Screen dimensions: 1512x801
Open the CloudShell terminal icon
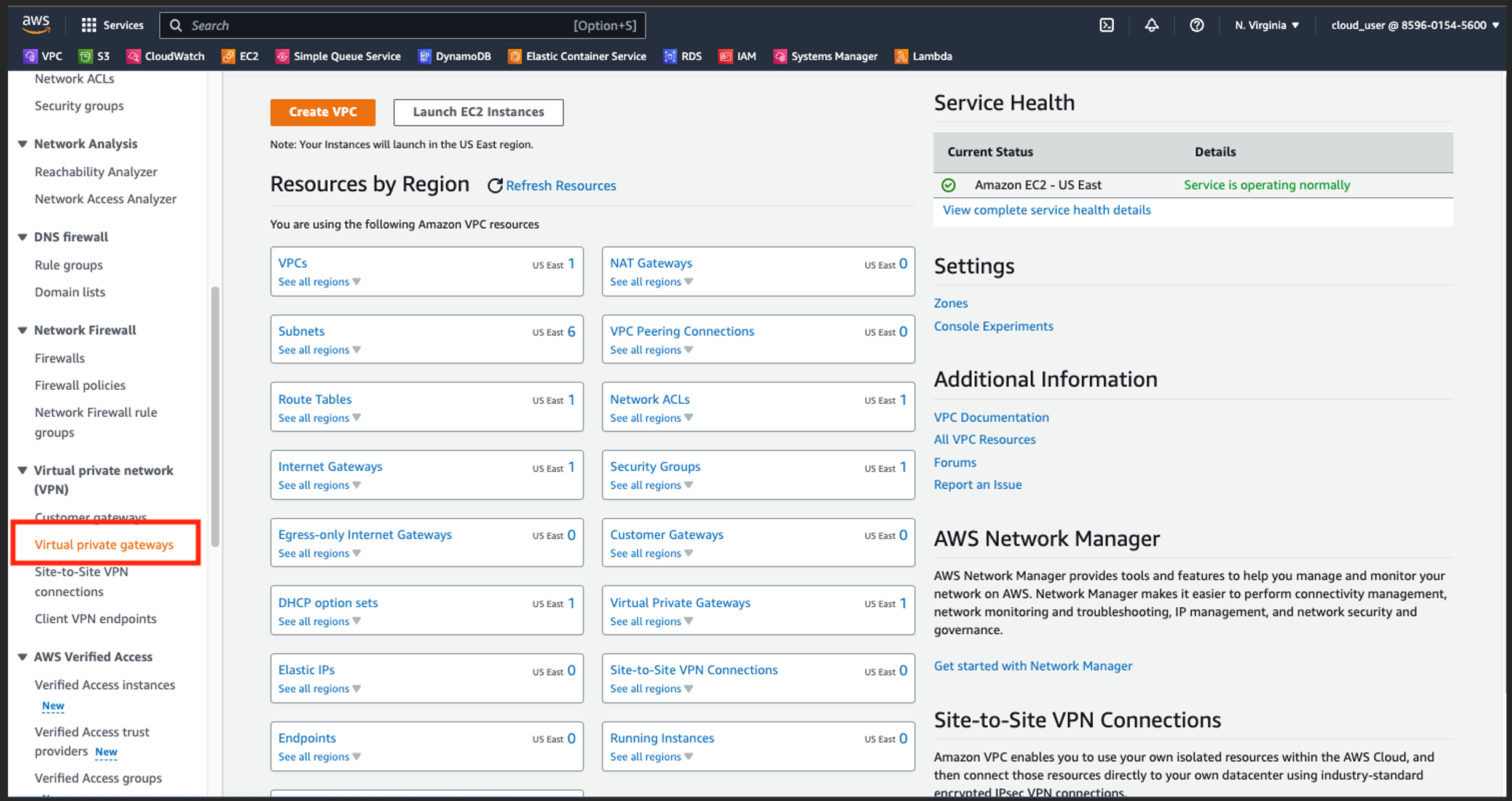(1106, 25)
